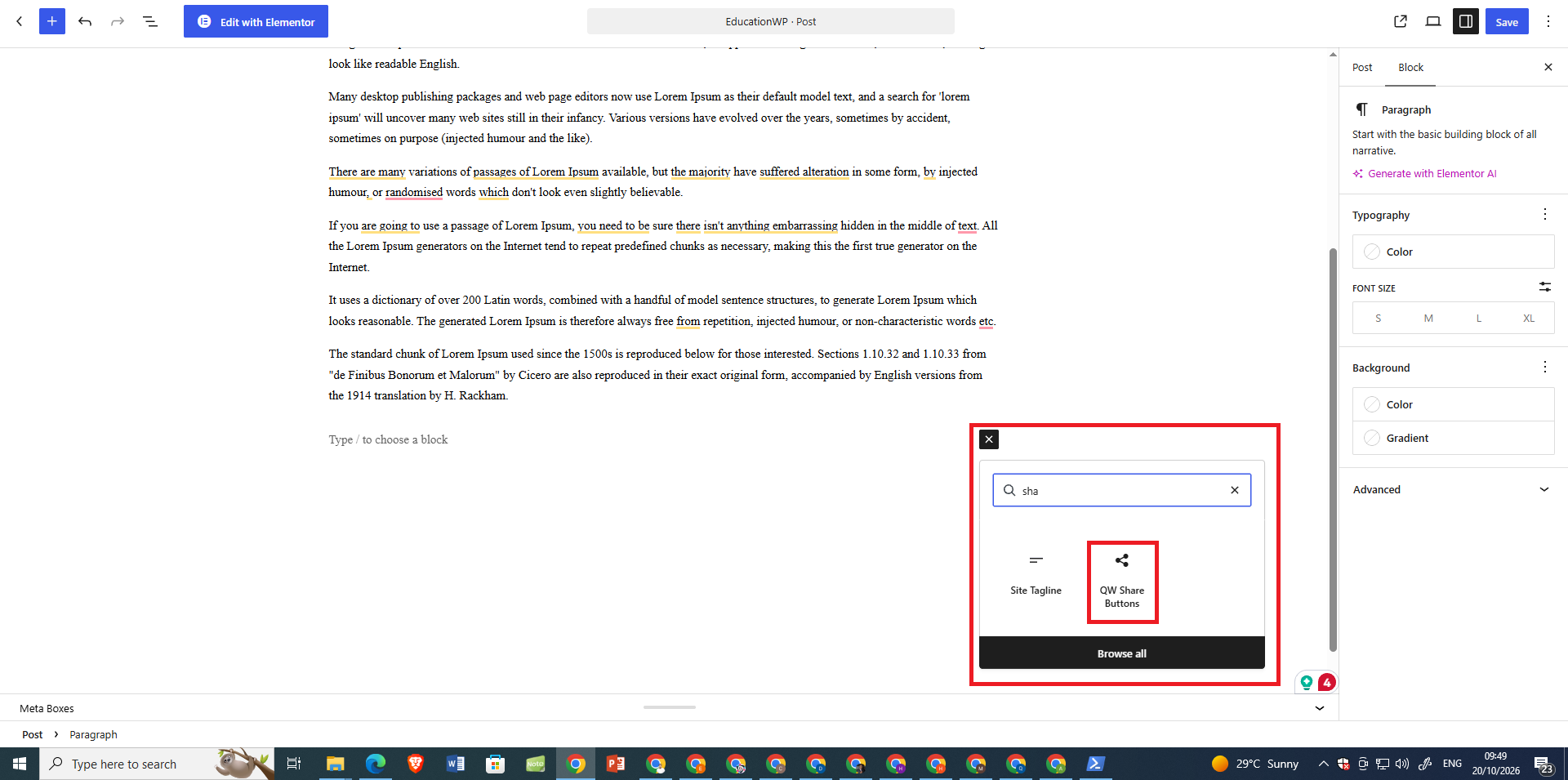The height and width of the screenshot is (780, 1568).
Task: Expand the Meta Boxes section chevron
Action: [1320, 708]
